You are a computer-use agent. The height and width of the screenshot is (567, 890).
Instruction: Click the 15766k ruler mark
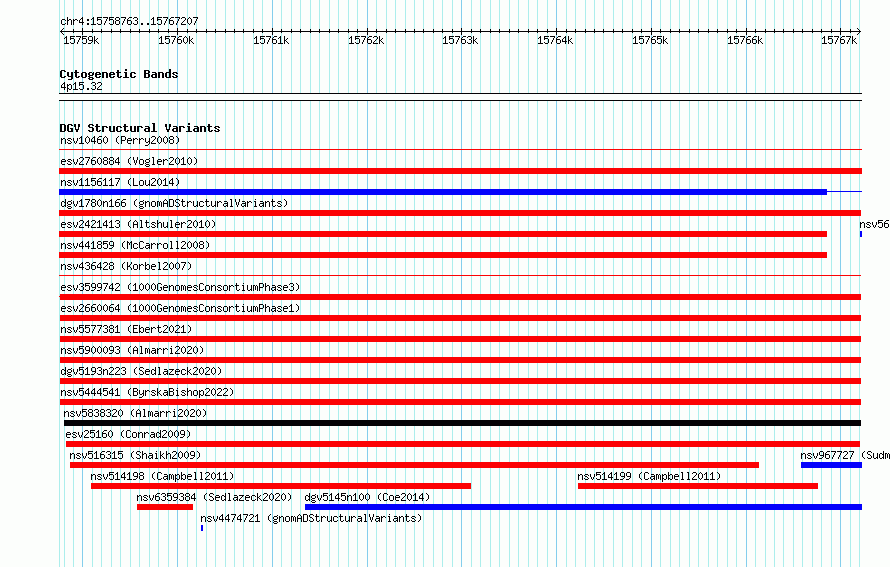[x=745, y=40]
